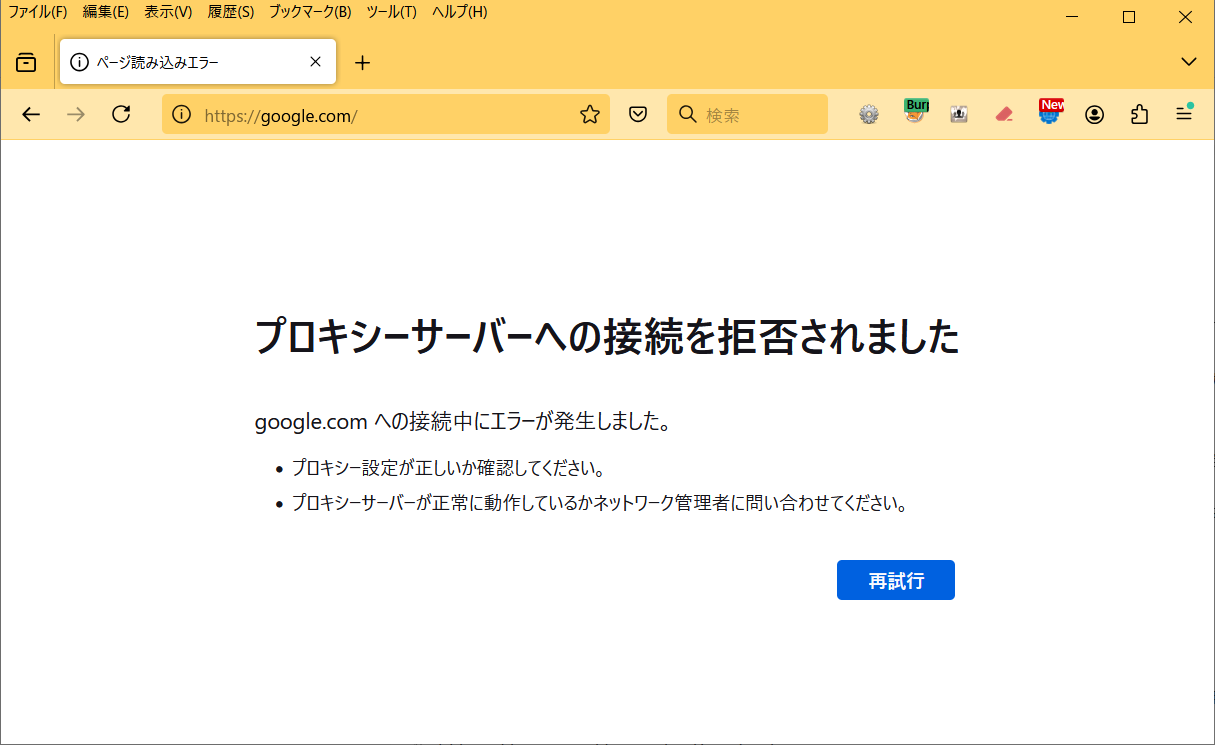Minimize the browser window
This screenshot has width=1215, height=745.
click(1072, 17)
